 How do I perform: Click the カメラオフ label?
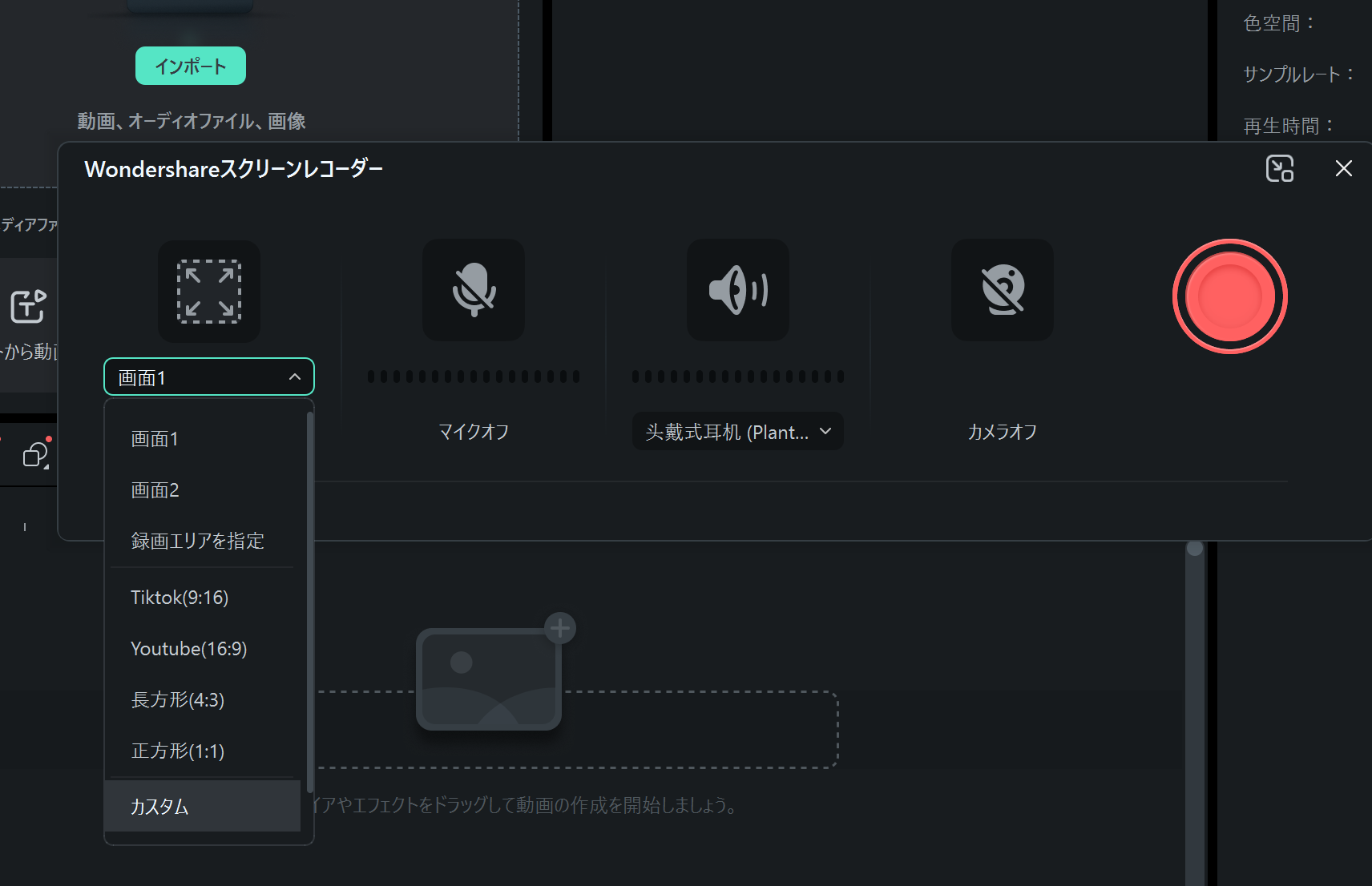click(x=1003, y=432)
